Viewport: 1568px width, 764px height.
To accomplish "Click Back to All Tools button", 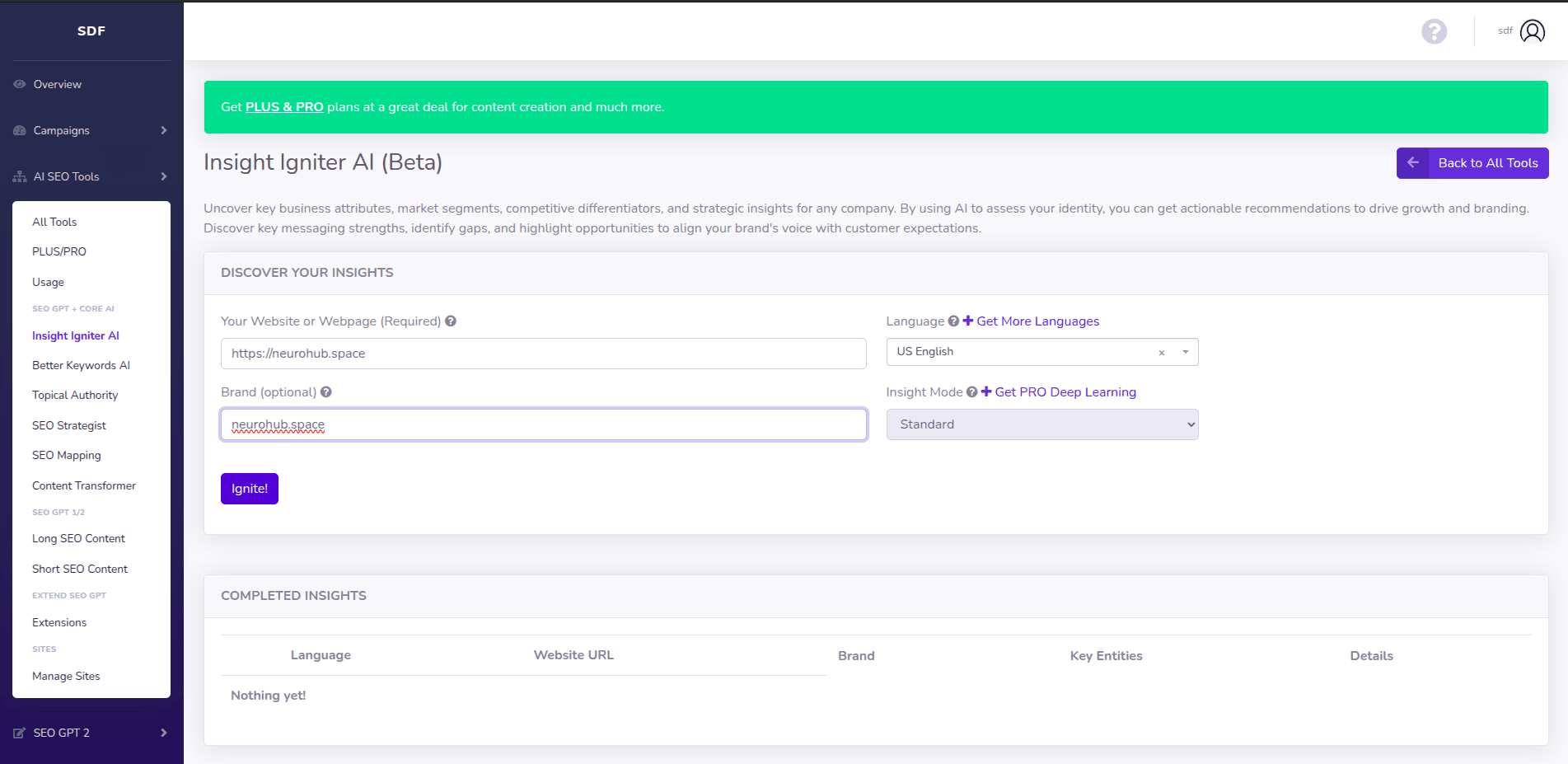I will pyautogui.click(x=1472, y=163).
